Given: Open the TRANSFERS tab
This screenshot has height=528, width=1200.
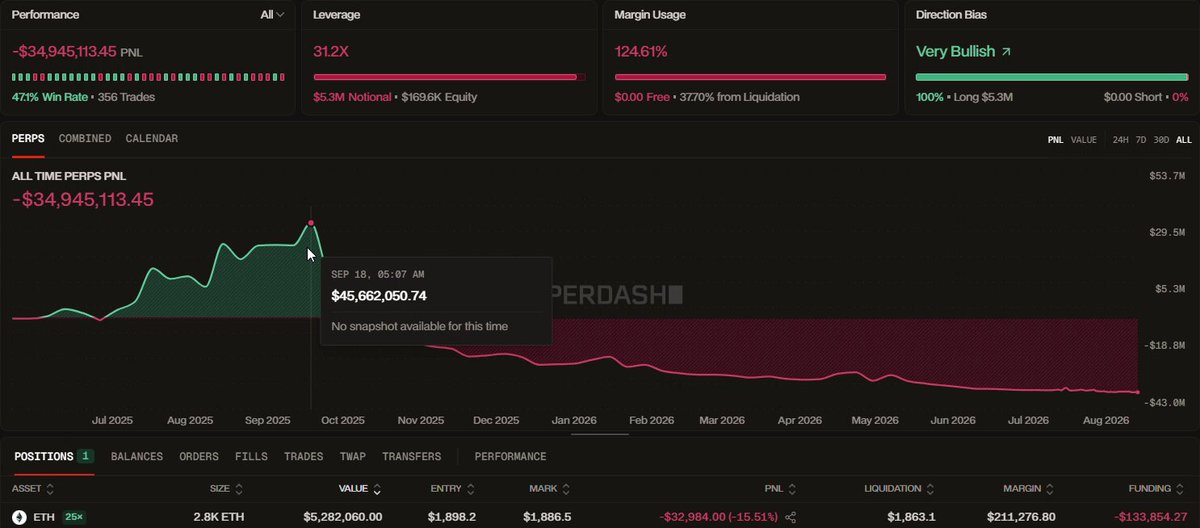Looking at the screenshot, I should (411, 456).
